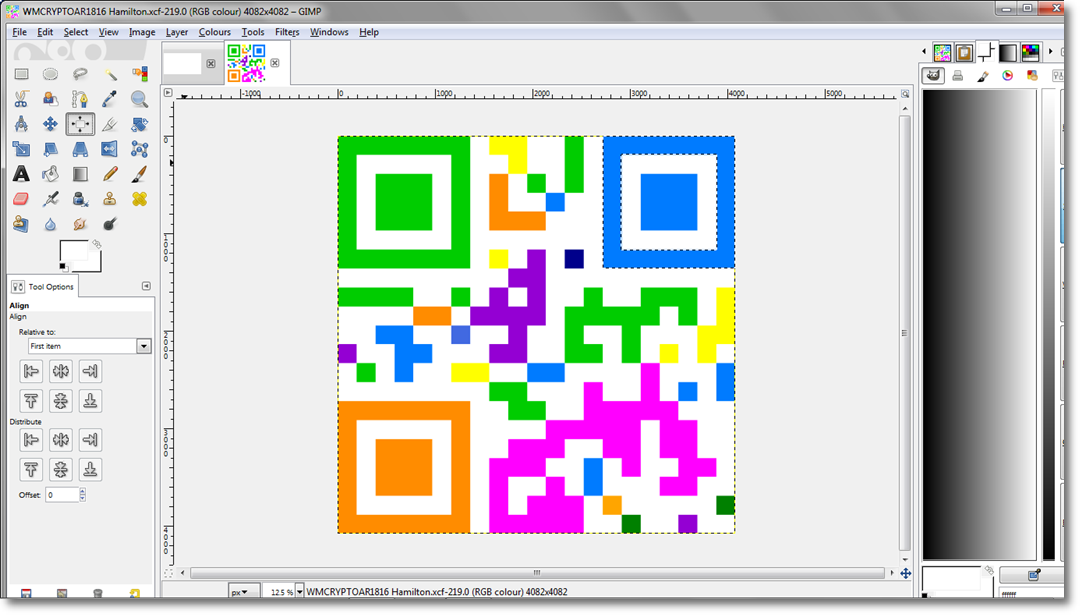This screenshot has width=1080, height=615.
Task: Open the File menu
Action: [19, 32]
